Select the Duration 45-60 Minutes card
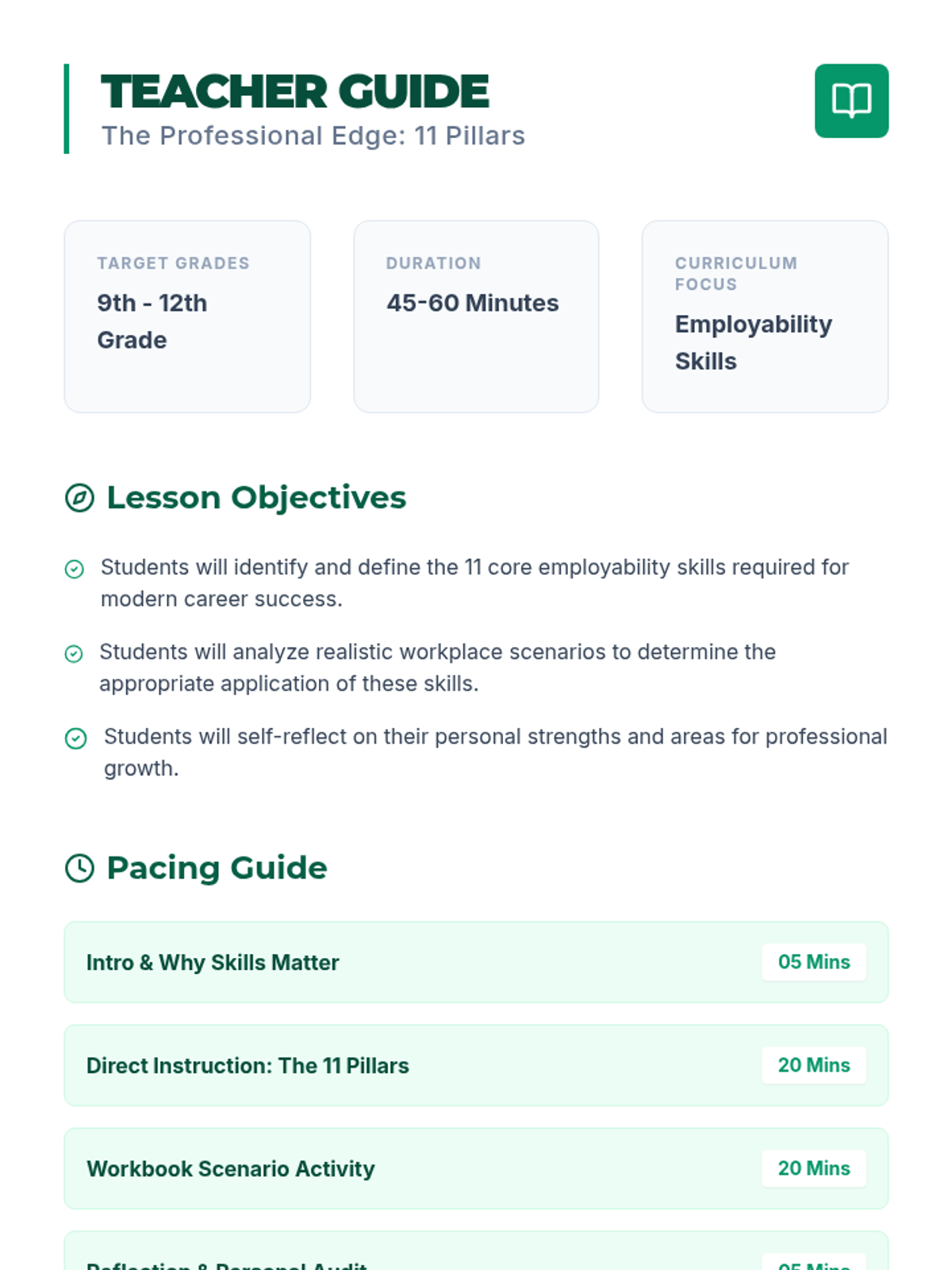The height and width of the screenshot is (1270, 952). click(476, 317)
